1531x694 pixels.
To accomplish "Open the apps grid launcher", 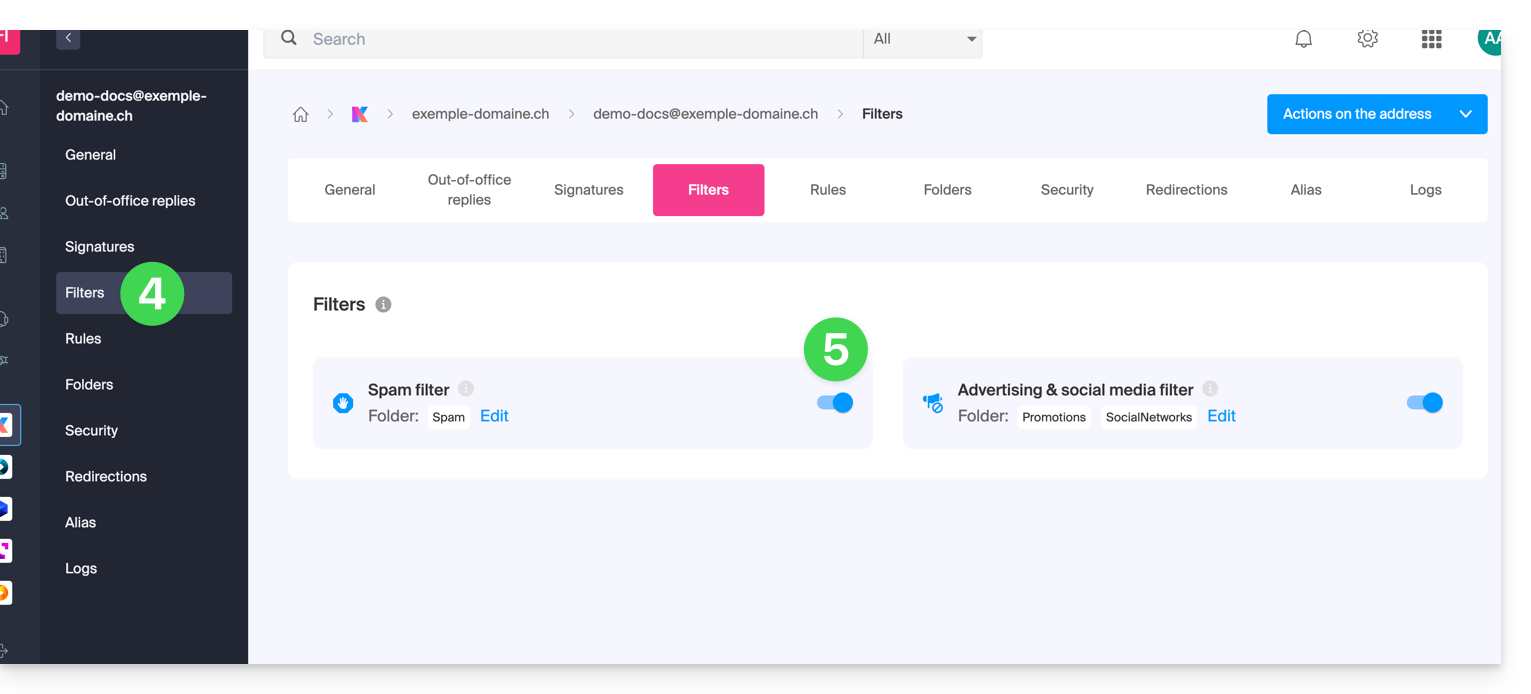I will (x=1431, y=39).
